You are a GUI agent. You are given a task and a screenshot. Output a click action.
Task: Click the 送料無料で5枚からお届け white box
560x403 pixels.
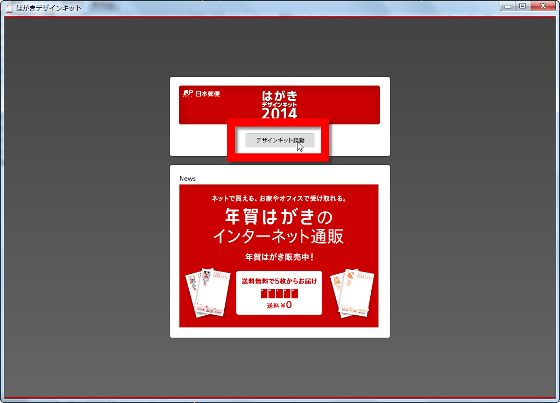point(279,293)
